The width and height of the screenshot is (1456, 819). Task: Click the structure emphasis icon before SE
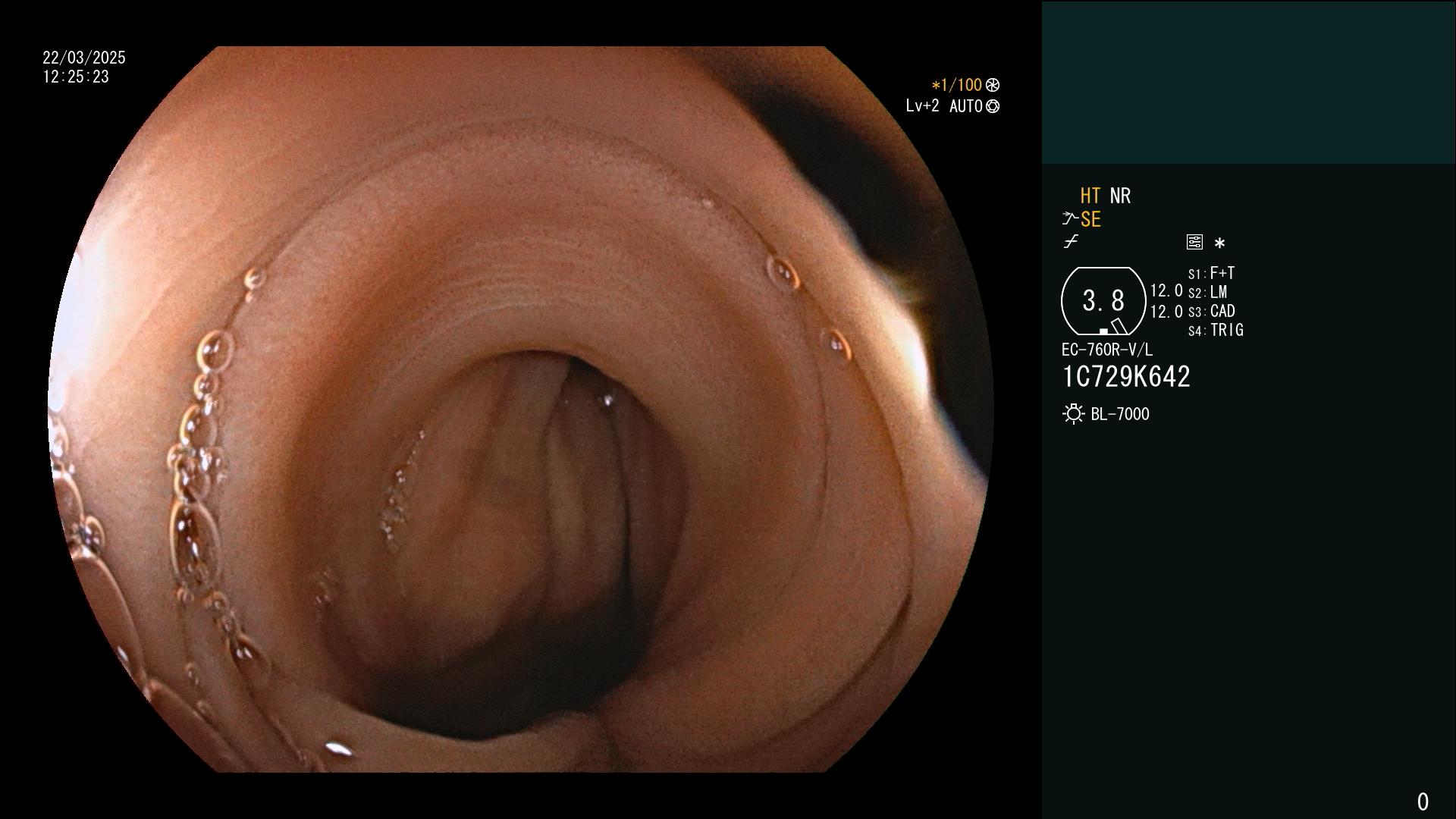pyautogui.click(x=1070, y=219)
